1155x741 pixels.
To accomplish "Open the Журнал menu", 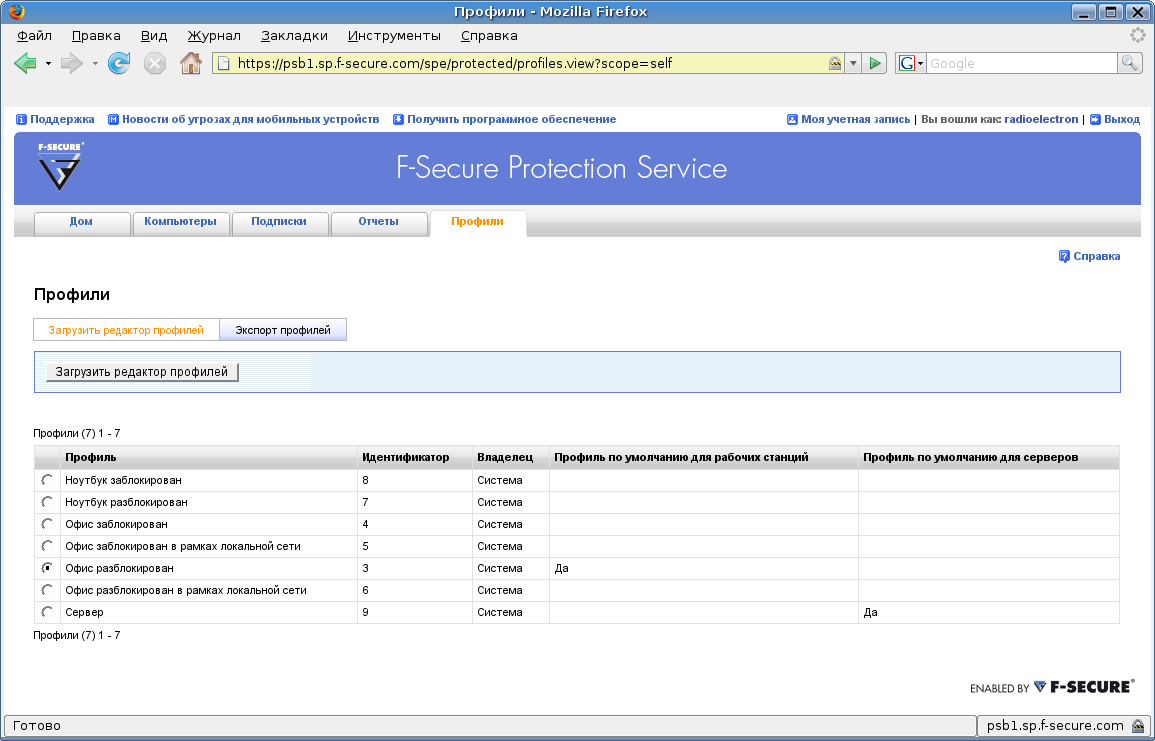I will tap(214, 35).
